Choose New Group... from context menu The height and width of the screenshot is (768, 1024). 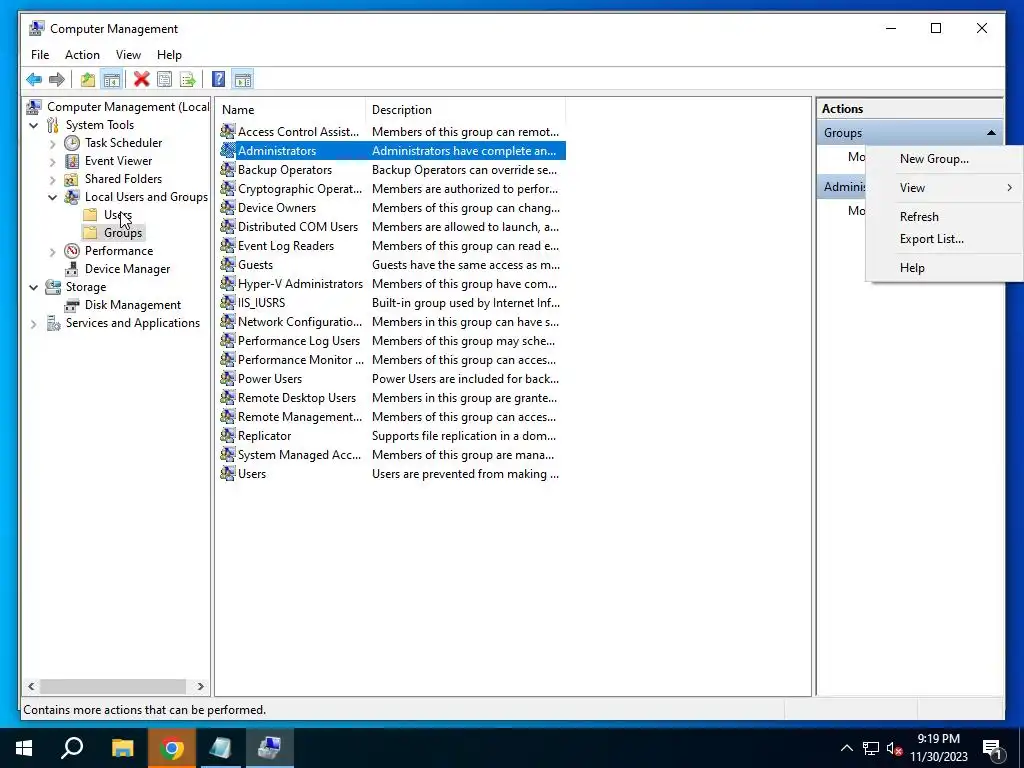coord(945,159)
